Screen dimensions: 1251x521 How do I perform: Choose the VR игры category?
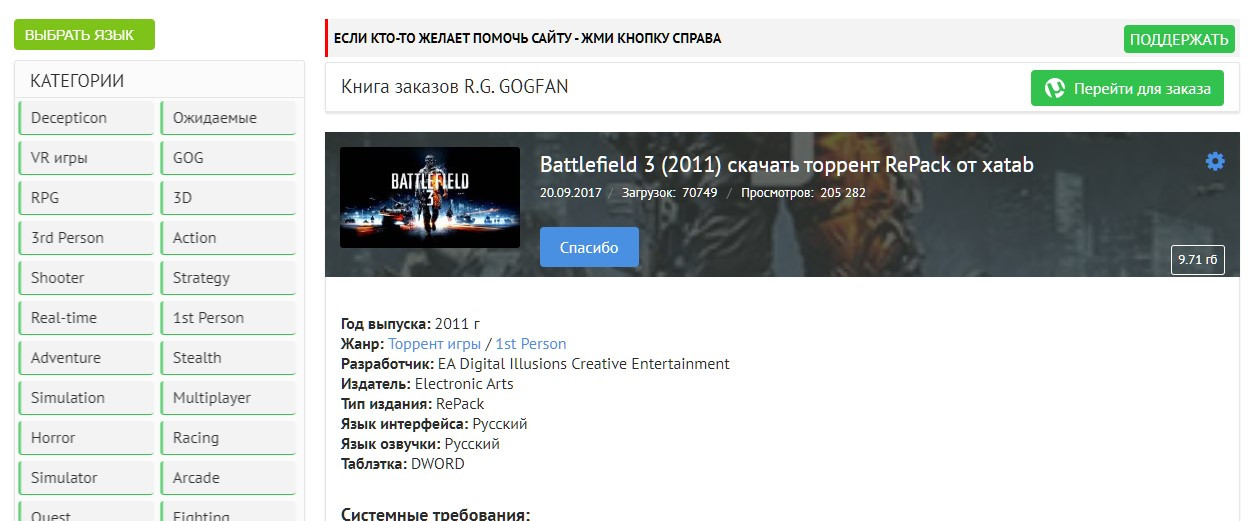(86, 158)
